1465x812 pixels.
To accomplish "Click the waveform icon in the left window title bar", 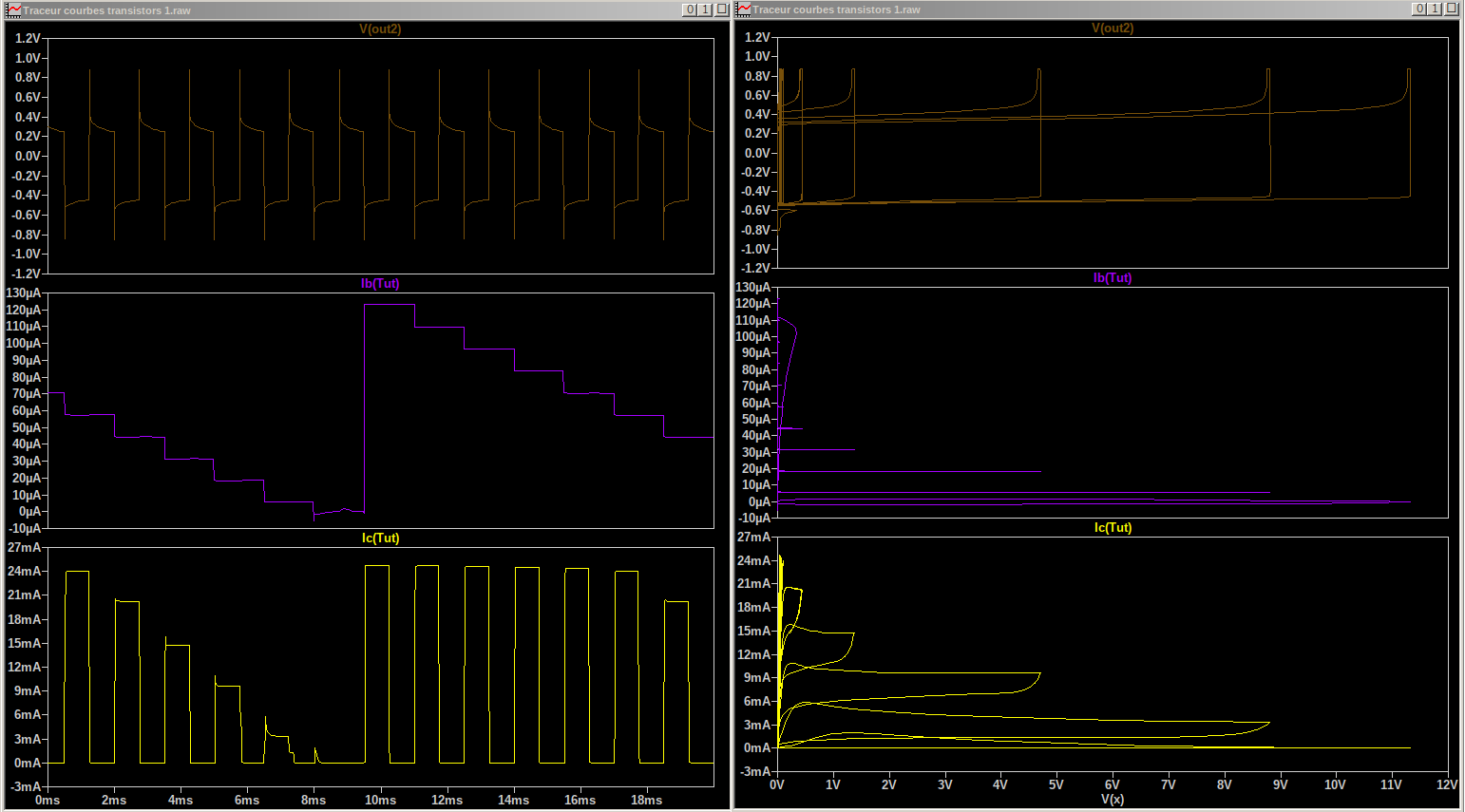I will point(13,9).
